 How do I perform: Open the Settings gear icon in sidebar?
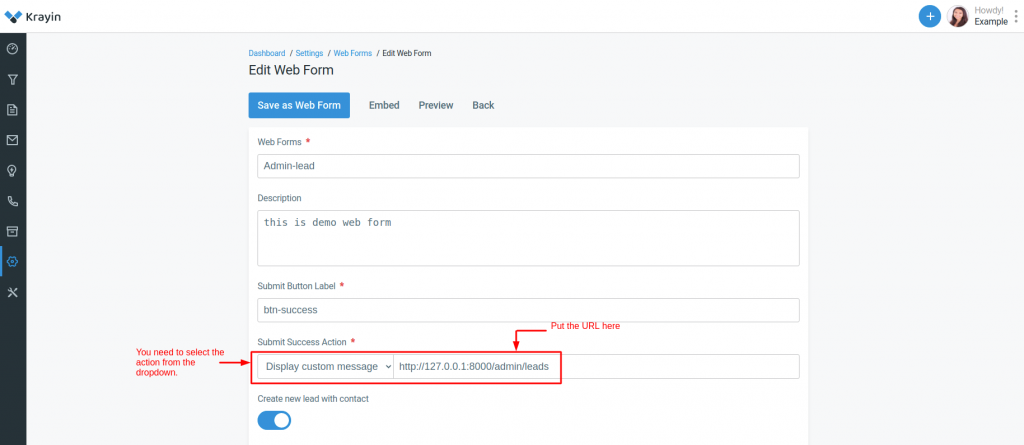pos(12,261)
